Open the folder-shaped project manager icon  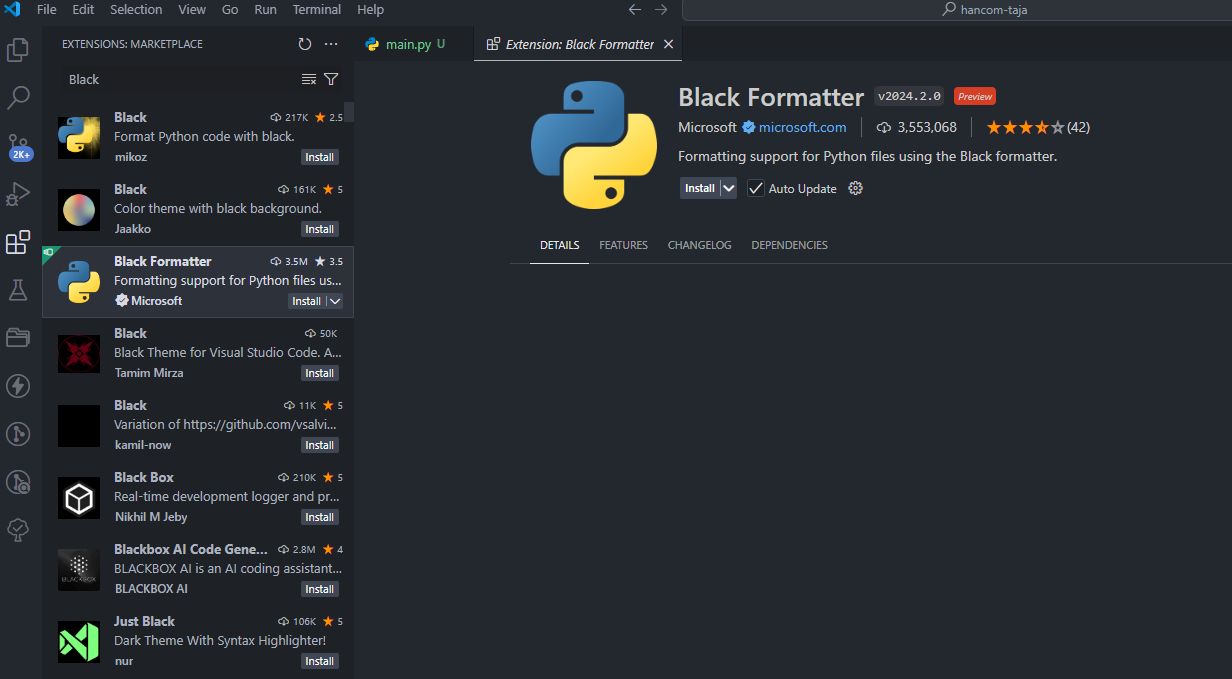coord(18,337)
